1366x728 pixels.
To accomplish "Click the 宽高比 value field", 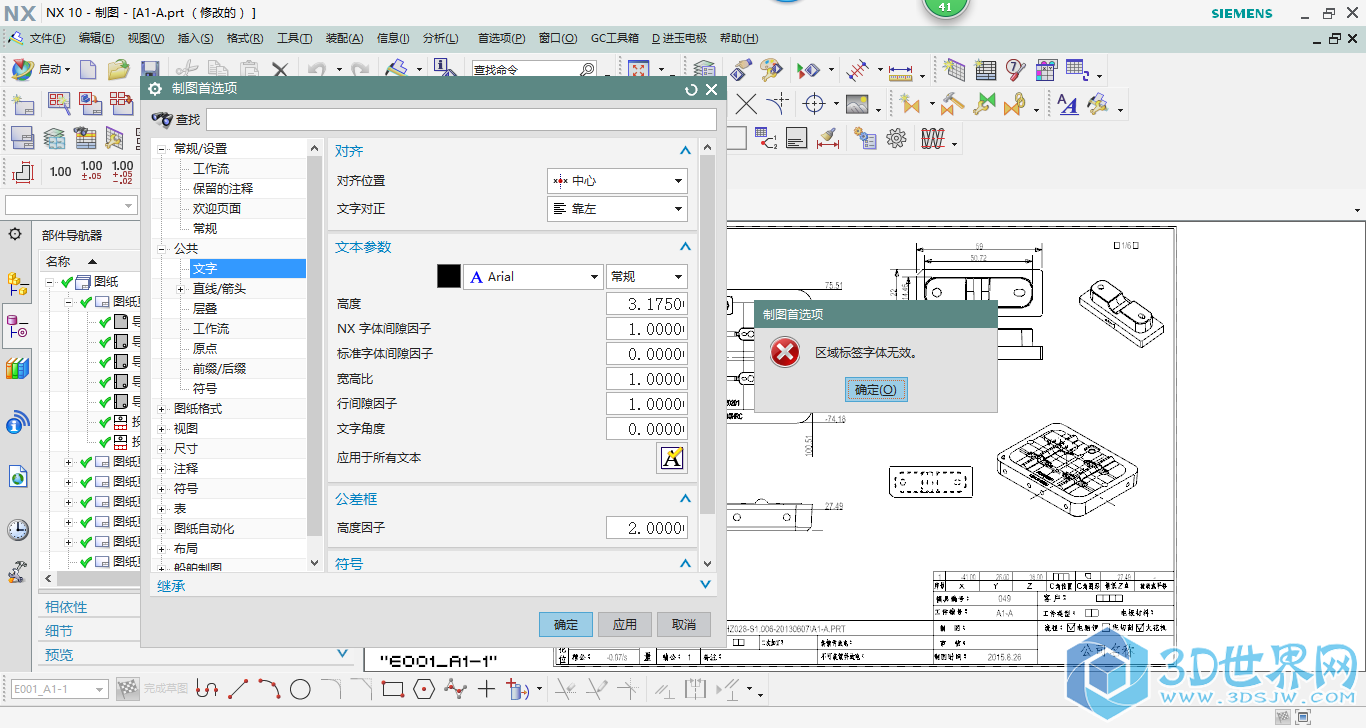I will tap(647, 379).
